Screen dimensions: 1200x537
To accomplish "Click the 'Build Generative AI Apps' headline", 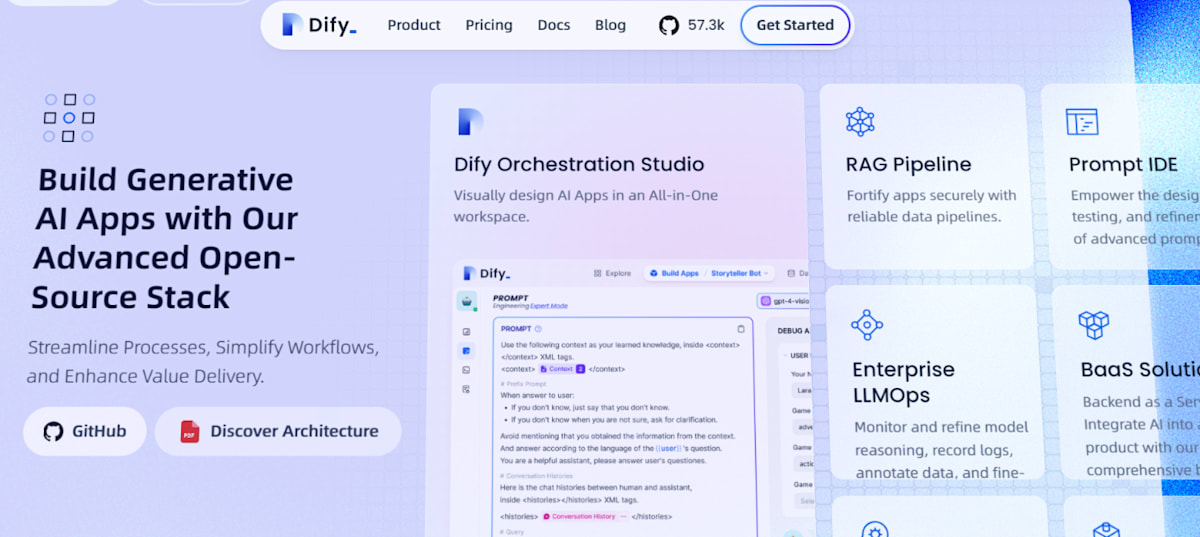I will pyautogui.click(x=165, y=238).
